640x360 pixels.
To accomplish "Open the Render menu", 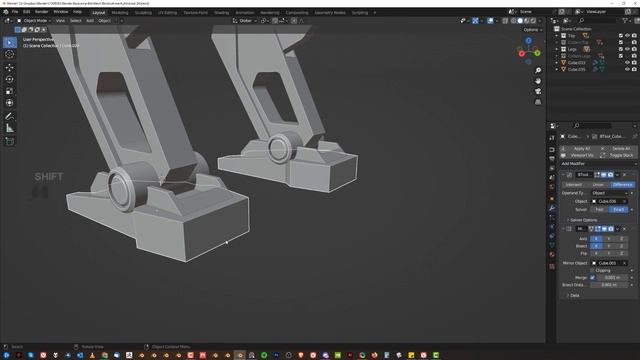I will (x=41, y=12).
